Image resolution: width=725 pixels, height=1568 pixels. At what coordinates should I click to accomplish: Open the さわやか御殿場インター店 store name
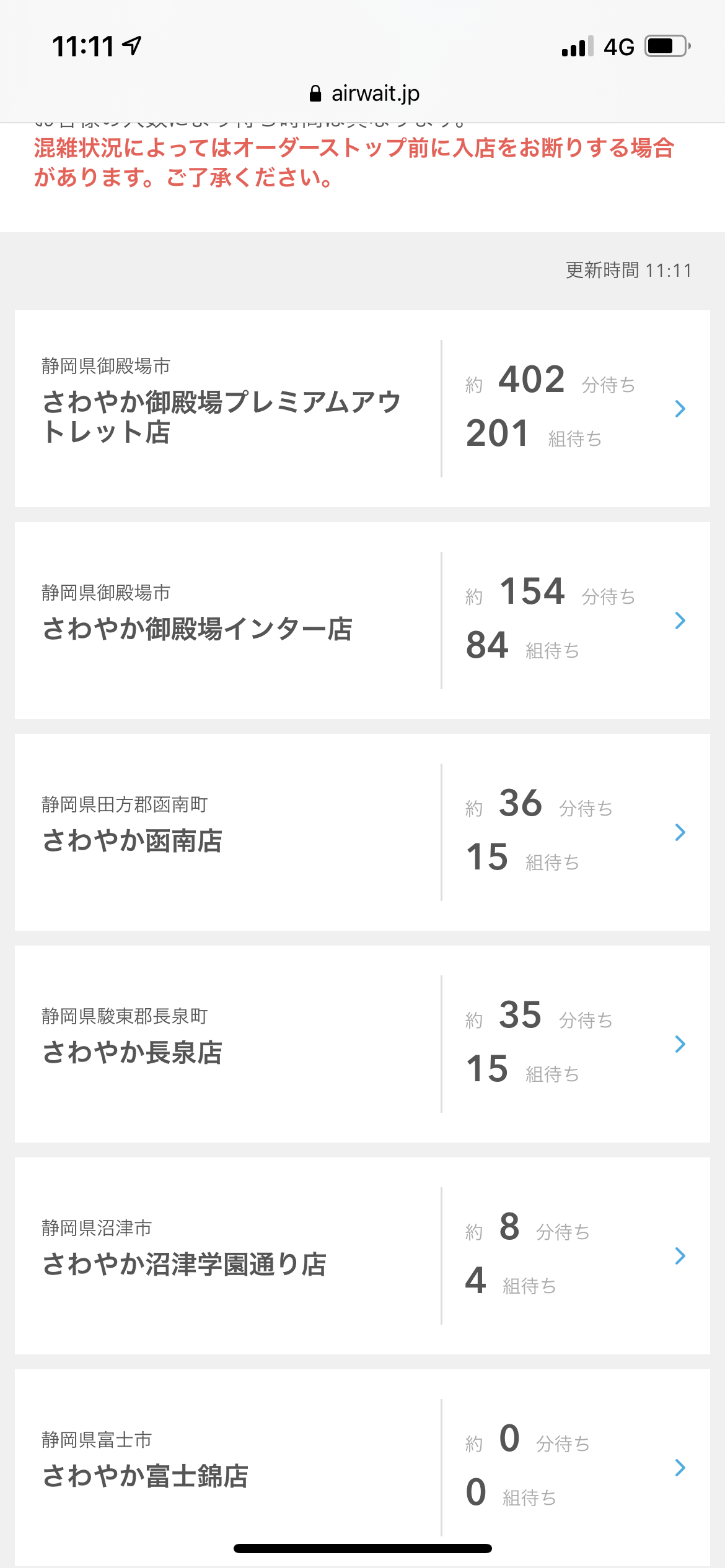click(x=197, y=629)
